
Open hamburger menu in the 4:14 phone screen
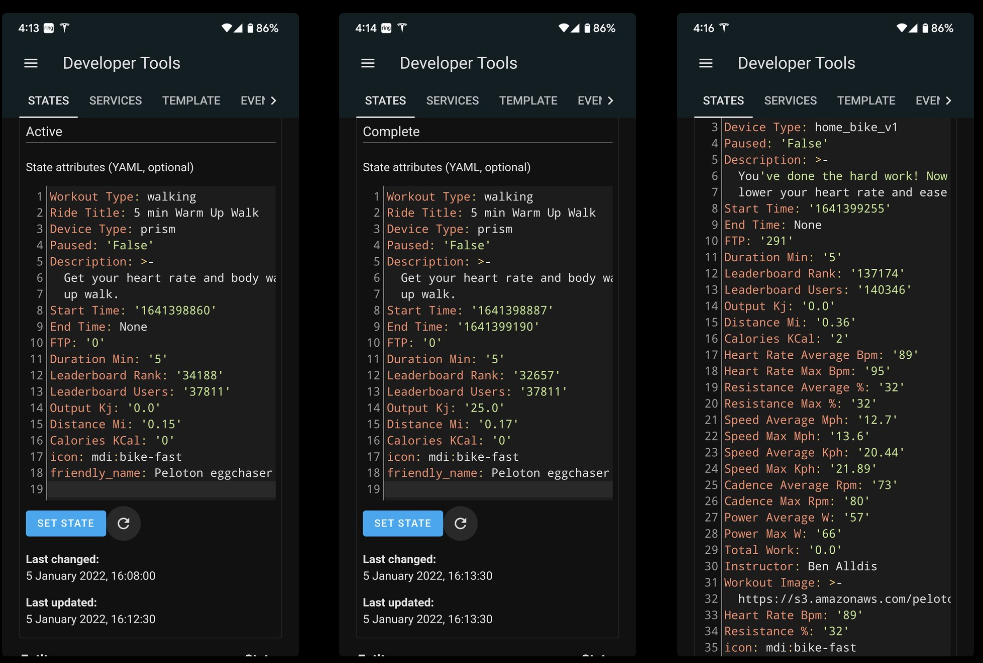[x=368, y=63]
